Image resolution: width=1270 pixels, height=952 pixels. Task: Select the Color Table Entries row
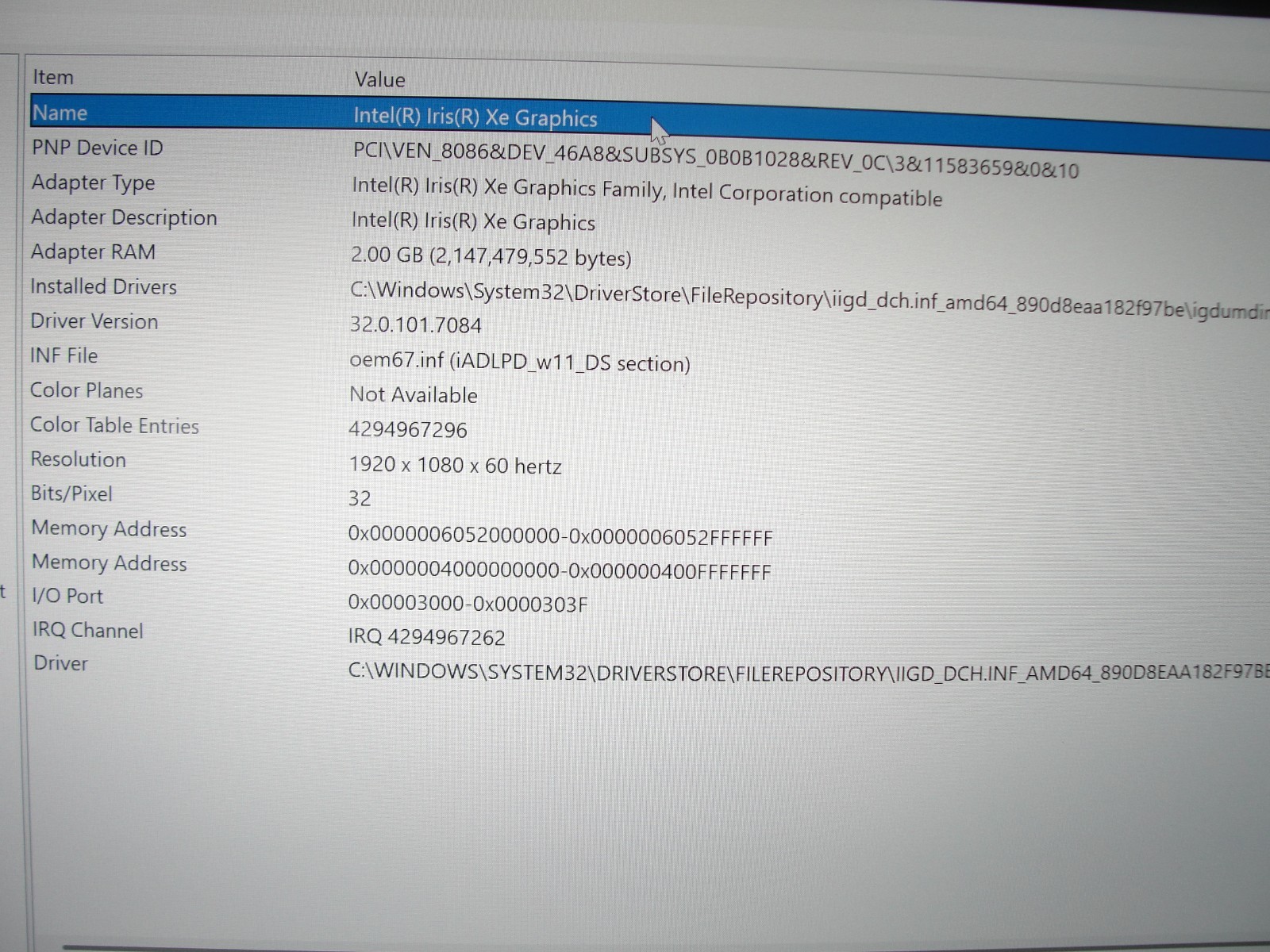click(114, 425)
